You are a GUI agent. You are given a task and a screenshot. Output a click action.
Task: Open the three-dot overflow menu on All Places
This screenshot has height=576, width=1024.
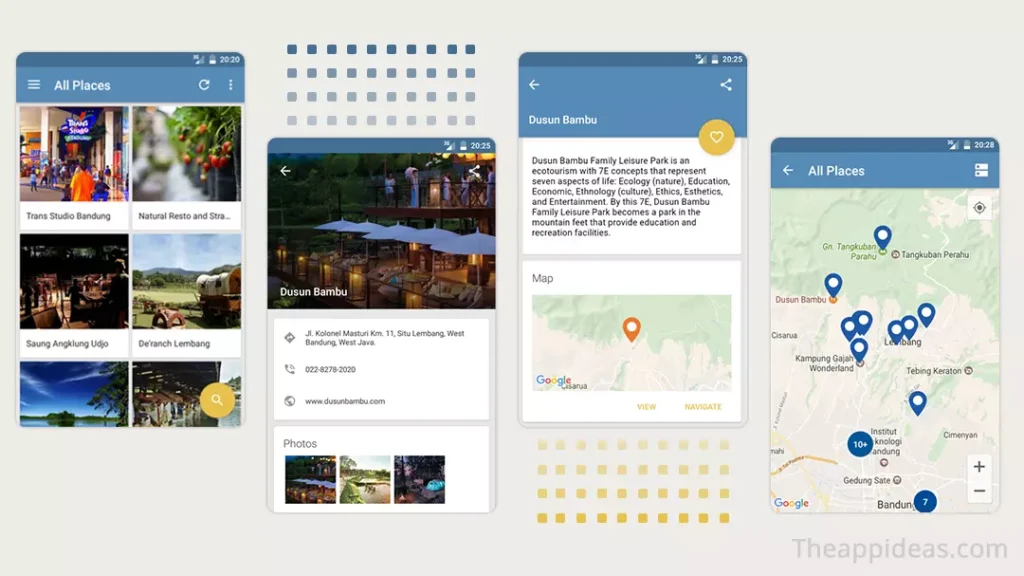231,85
